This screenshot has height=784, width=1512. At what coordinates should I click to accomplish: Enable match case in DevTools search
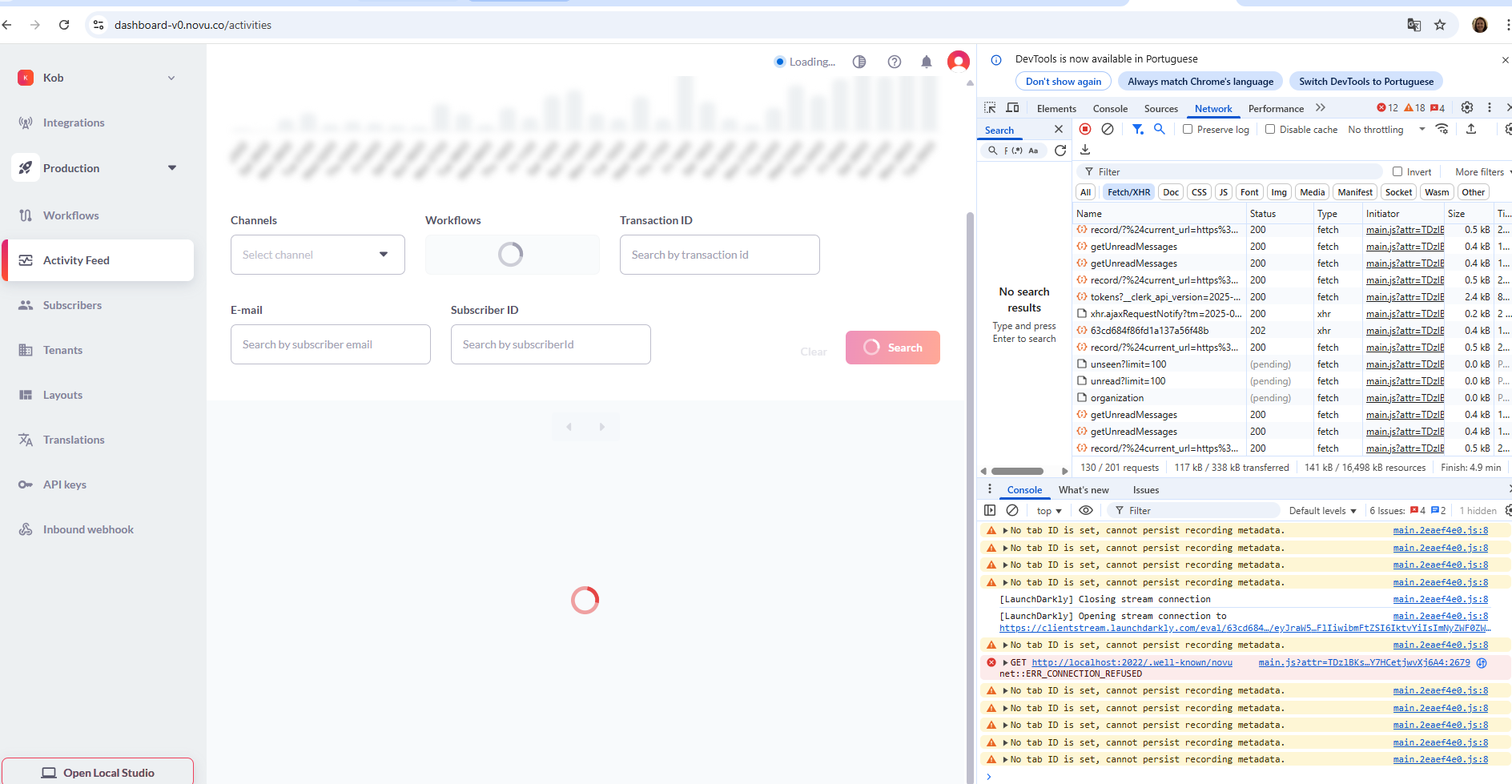pyautogui.click(x=1033, y=151)
